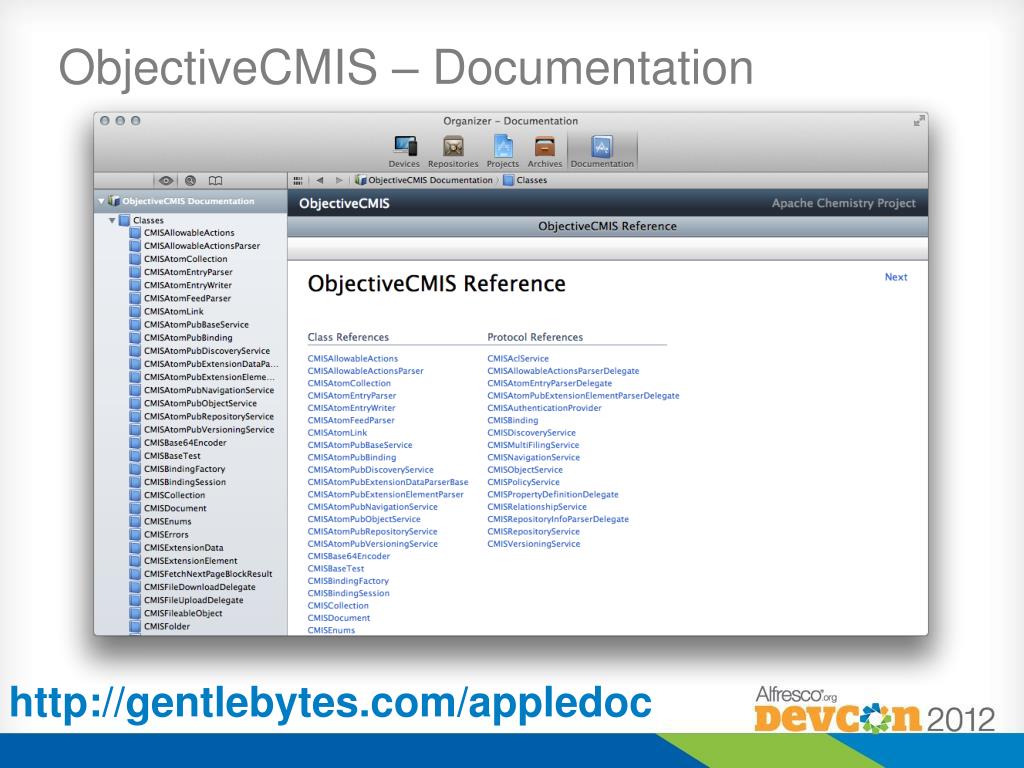
Task: Go forward with the right arrow
Action: 339,180
